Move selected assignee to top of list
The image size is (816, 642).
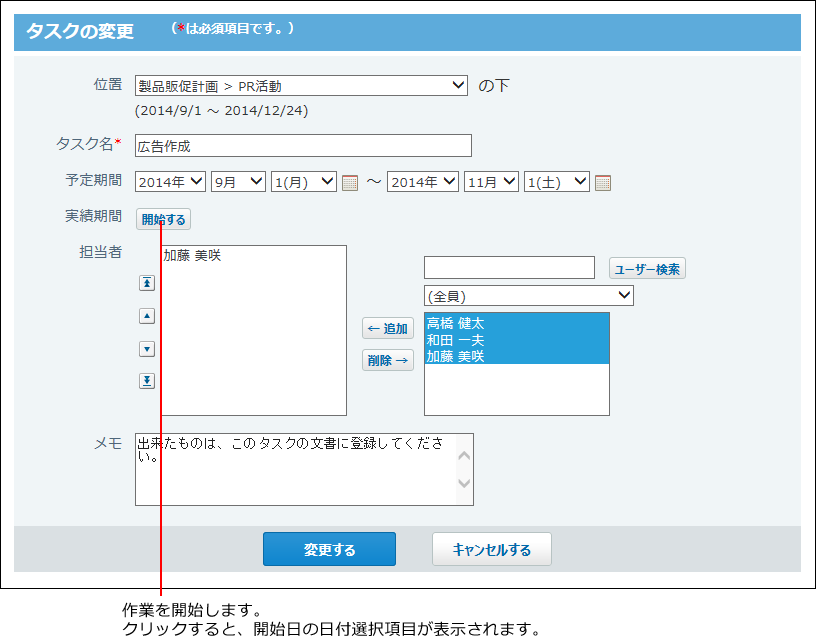pyautogui.click(x=147, y=283)
